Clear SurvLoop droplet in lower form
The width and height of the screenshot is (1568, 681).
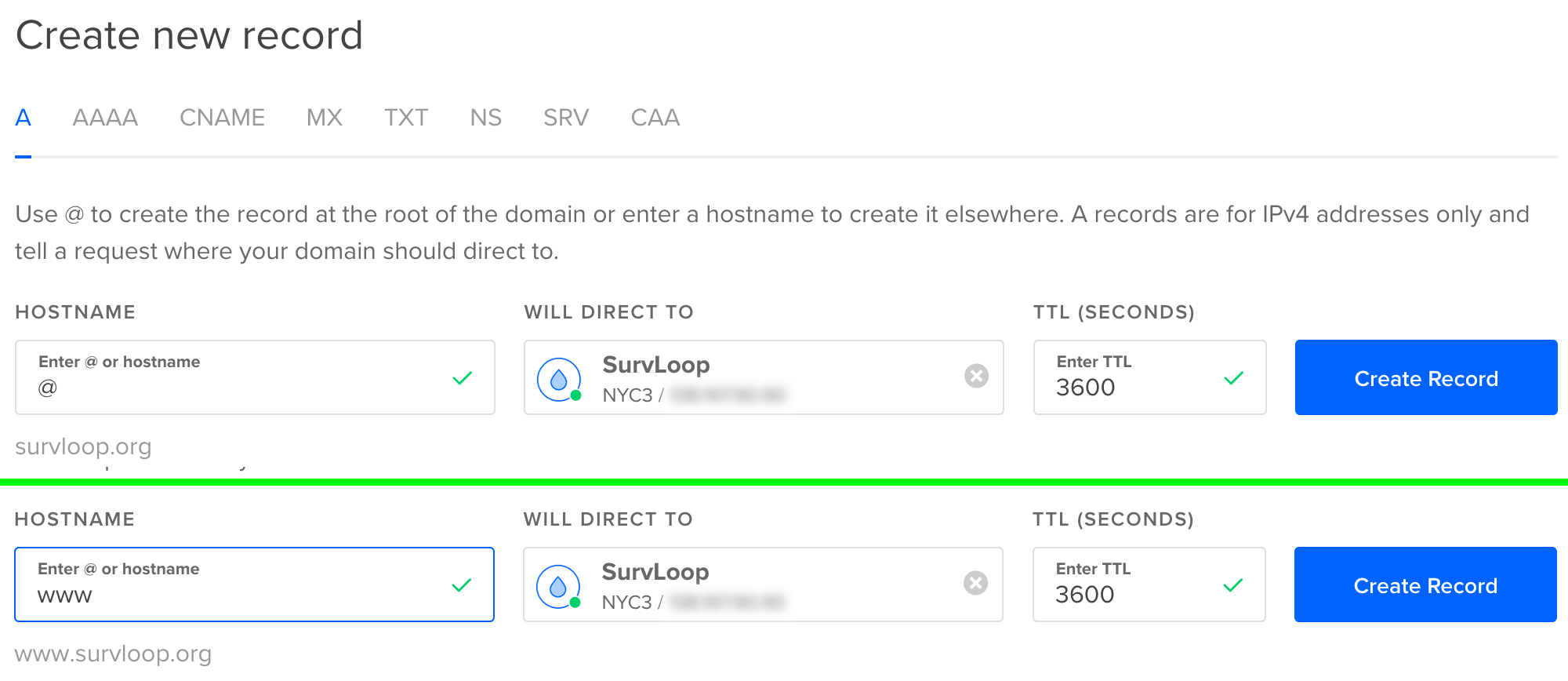pos(975,583)
